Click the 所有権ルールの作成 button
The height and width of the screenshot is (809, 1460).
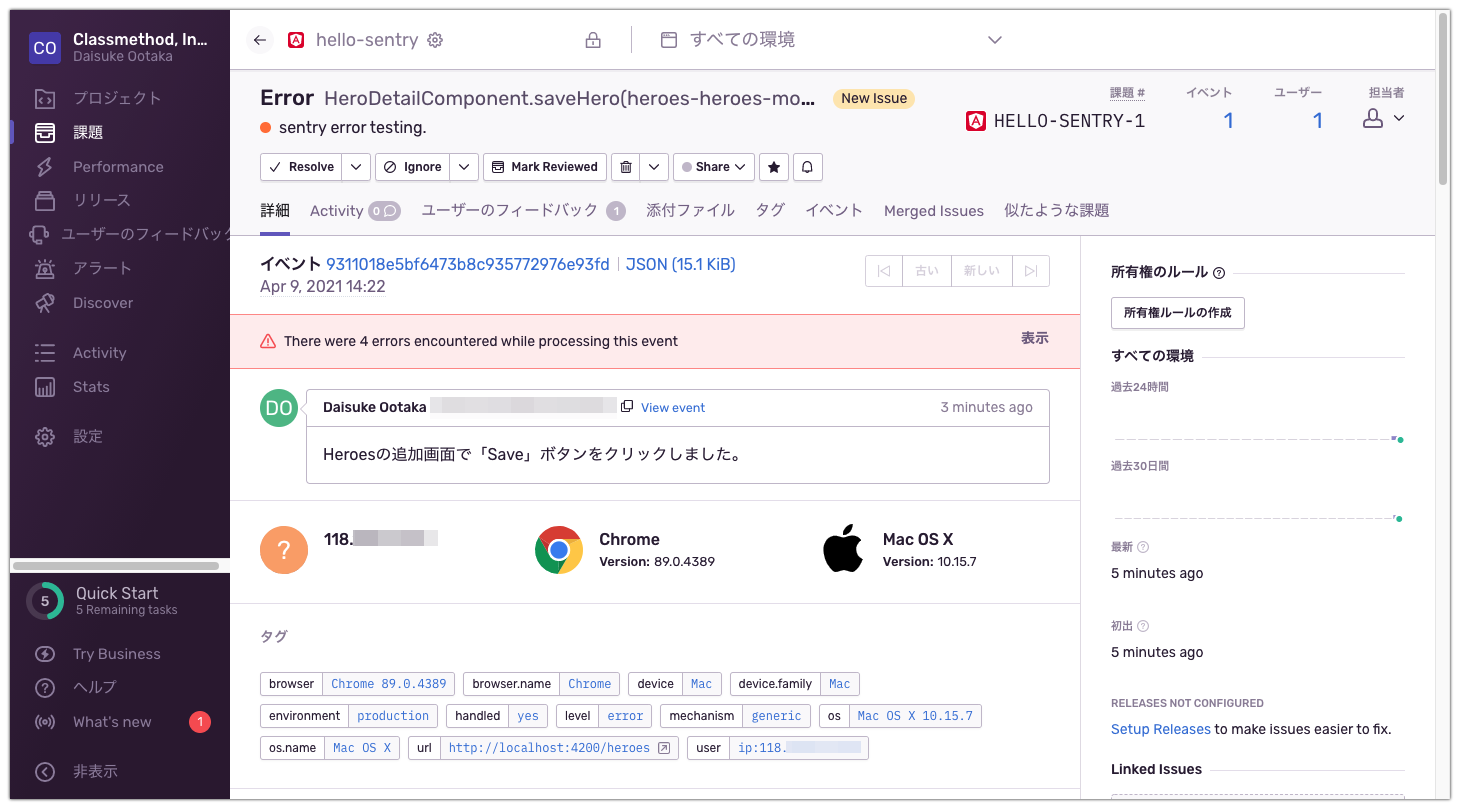click(1177, 313)
